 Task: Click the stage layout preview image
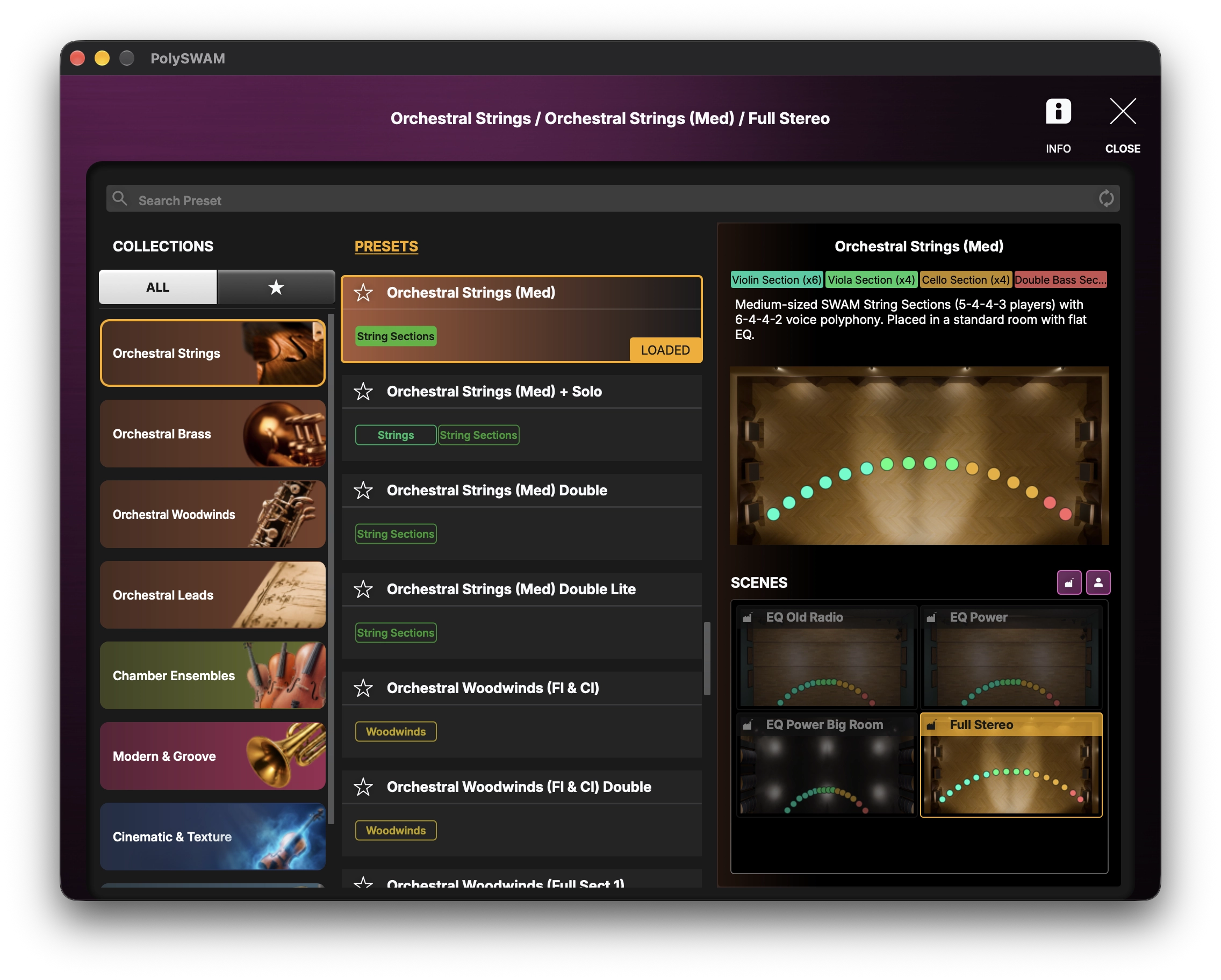918,456
